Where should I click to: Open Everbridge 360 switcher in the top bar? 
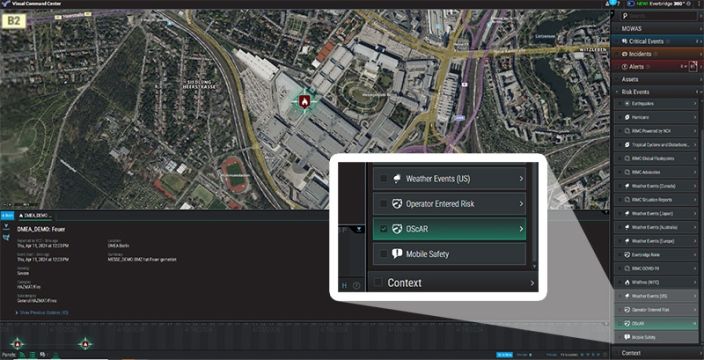tap(660, 4)
